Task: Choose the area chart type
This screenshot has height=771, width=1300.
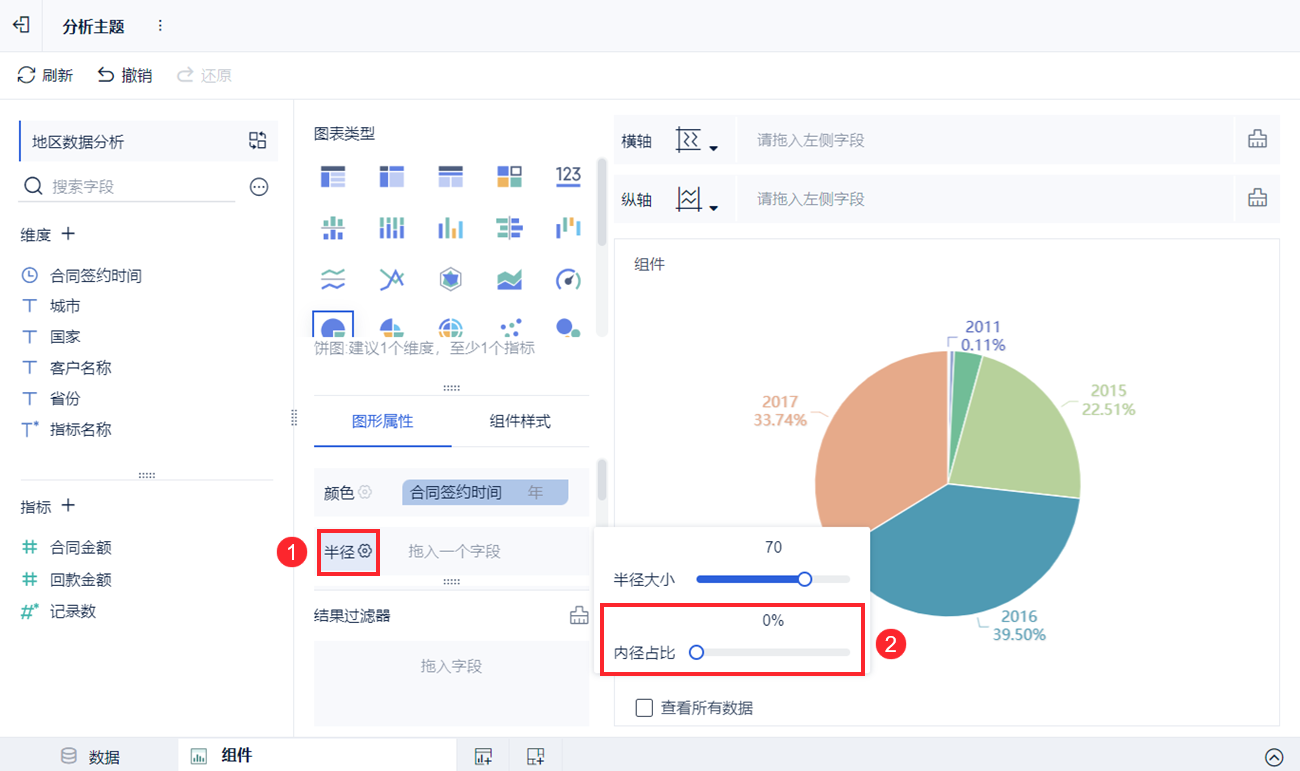Action: click(509, 279)
